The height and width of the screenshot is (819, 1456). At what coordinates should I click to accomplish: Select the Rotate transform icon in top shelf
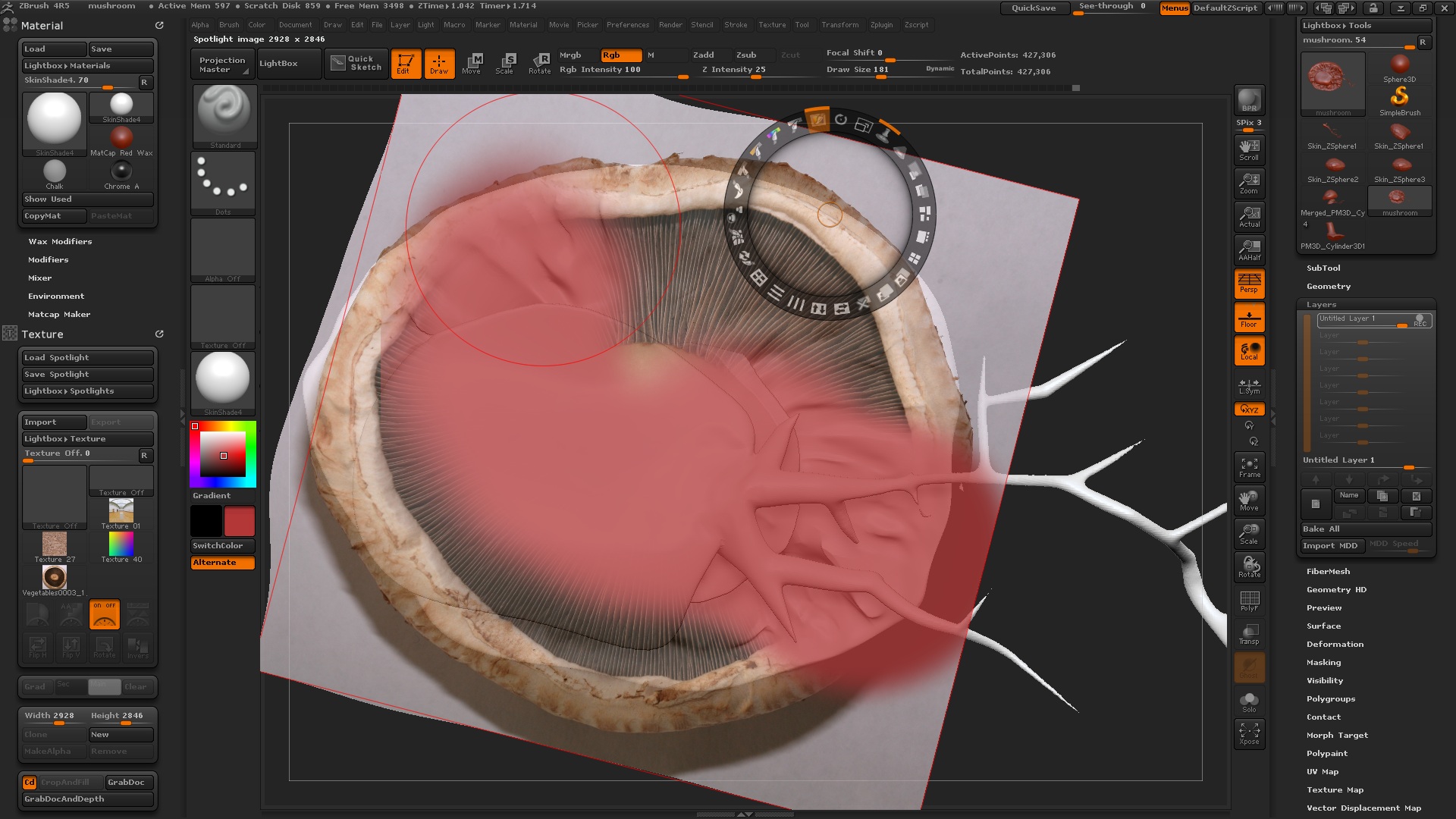(540, 63)
